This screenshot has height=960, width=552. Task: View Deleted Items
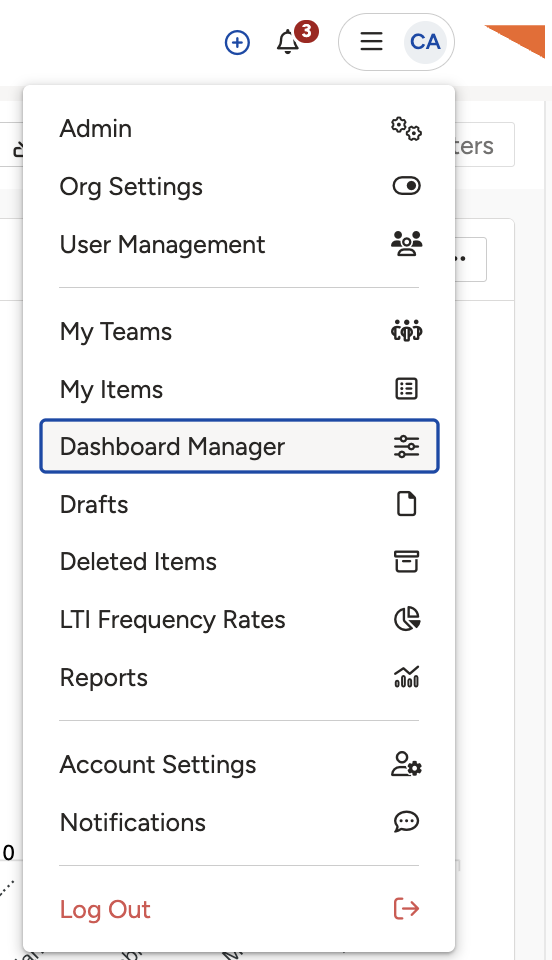(x=239, y=561)
